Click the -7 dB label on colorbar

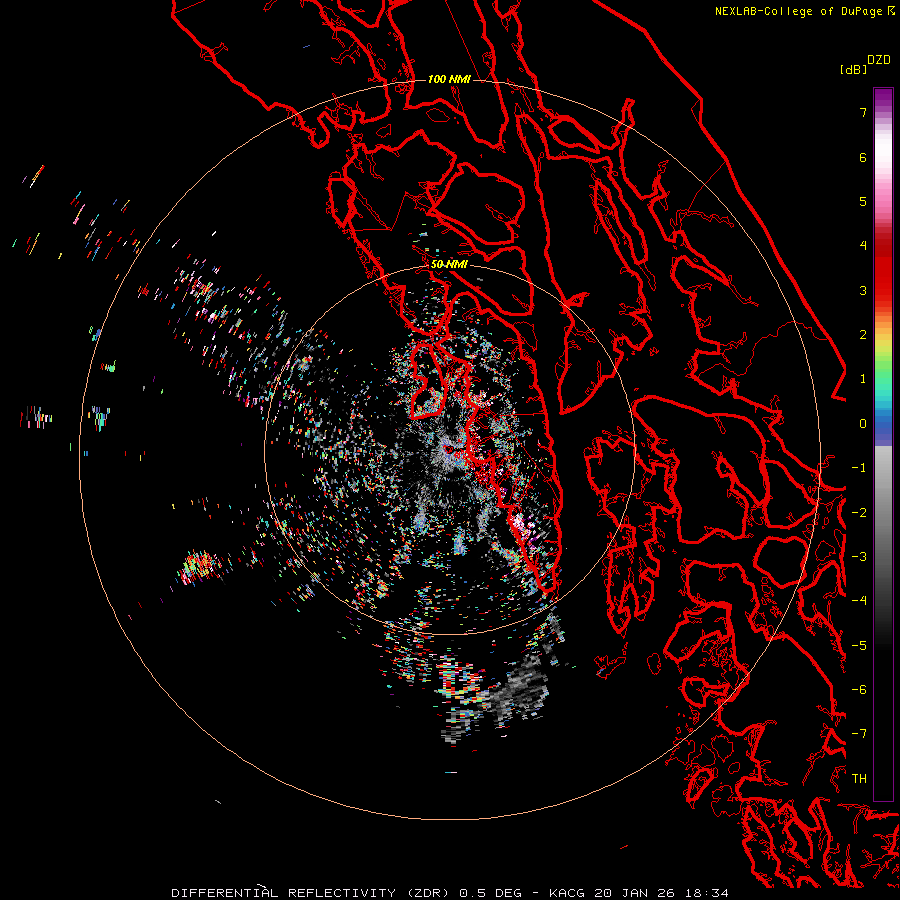pos(859,734)
